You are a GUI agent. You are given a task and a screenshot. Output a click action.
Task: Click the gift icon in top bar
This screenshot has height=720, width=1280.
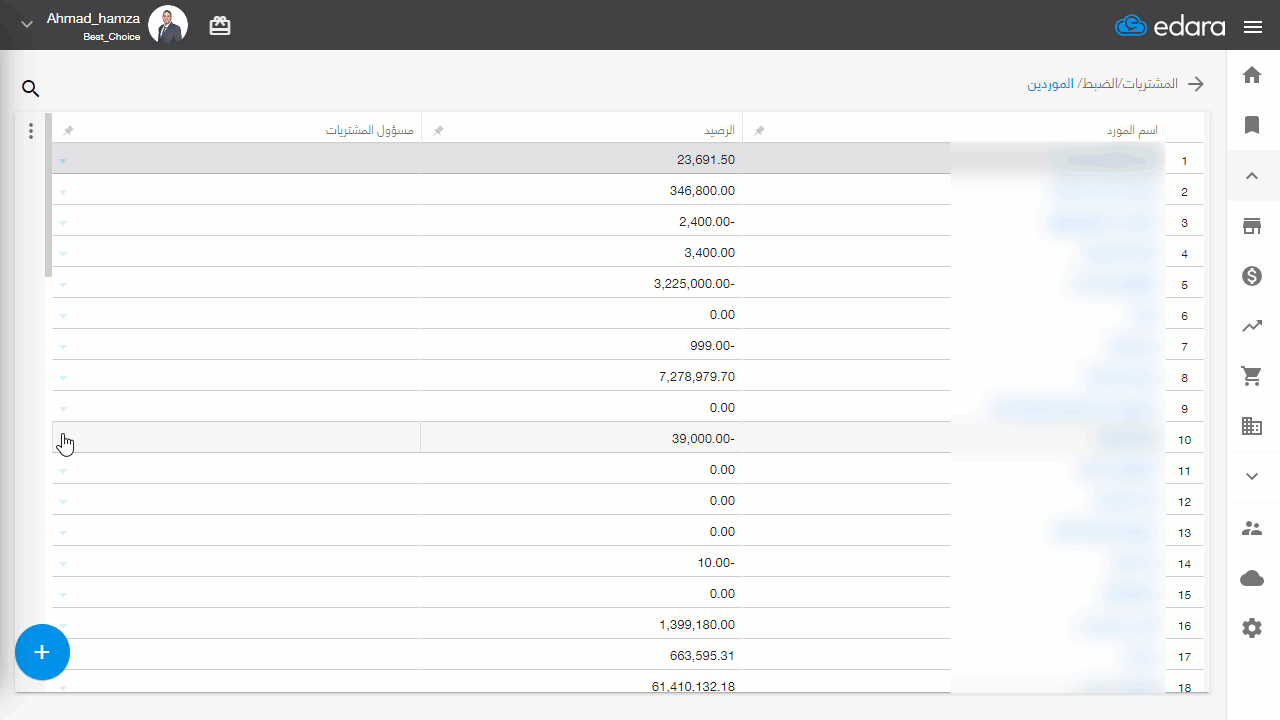click(220, 26)
